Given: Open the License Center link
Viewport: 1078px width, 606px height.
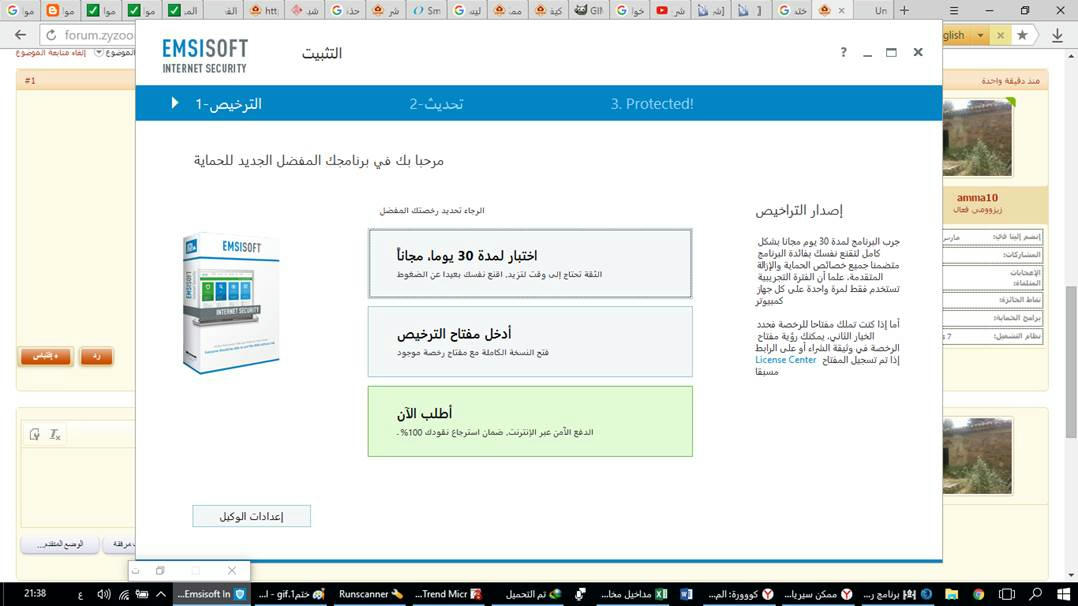Looking at the screenshot, I should point(785,360).
